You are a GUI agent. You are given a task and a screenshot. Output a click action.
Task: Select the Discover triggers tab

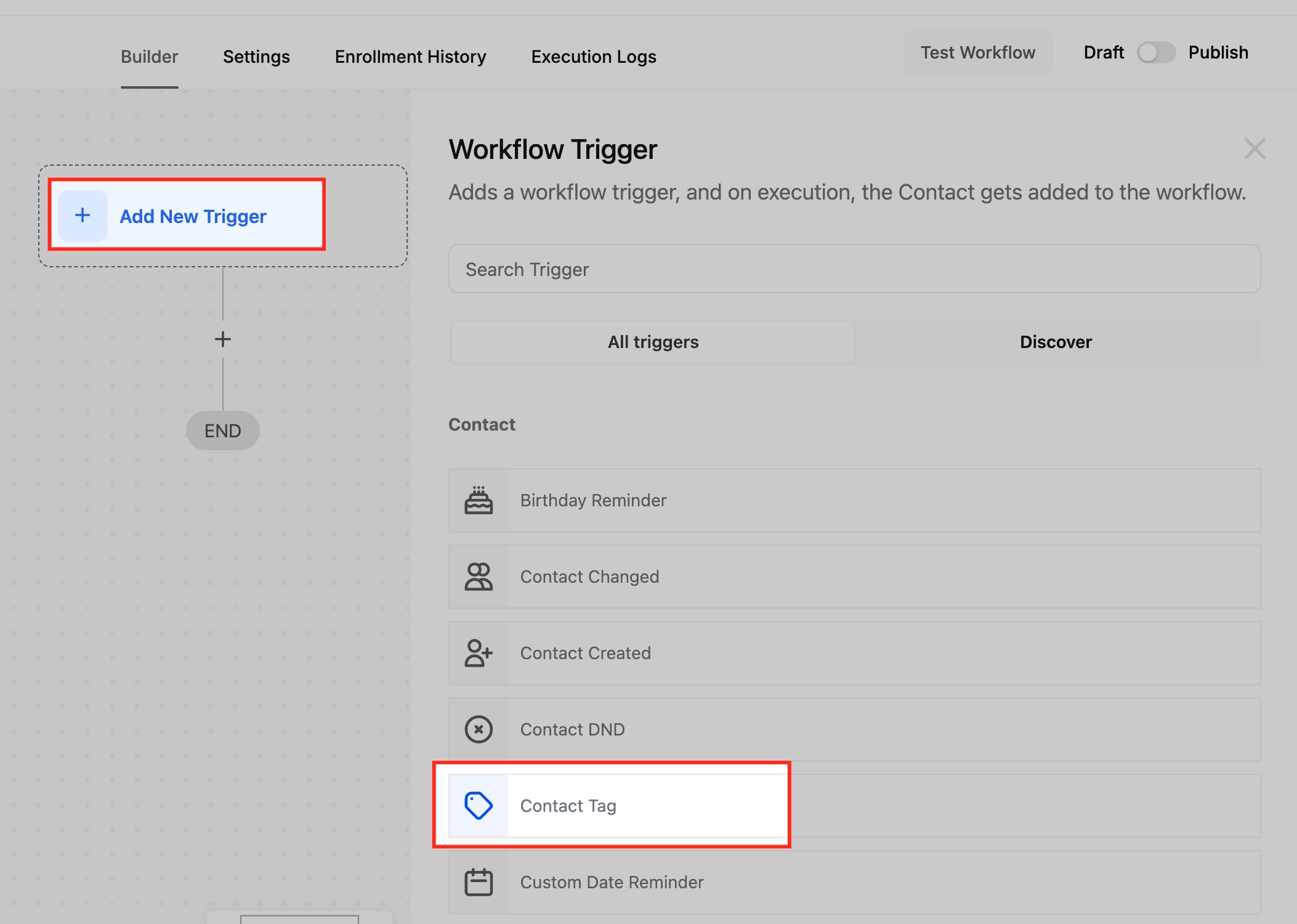pyautogui.click(x=1056, y=342)
